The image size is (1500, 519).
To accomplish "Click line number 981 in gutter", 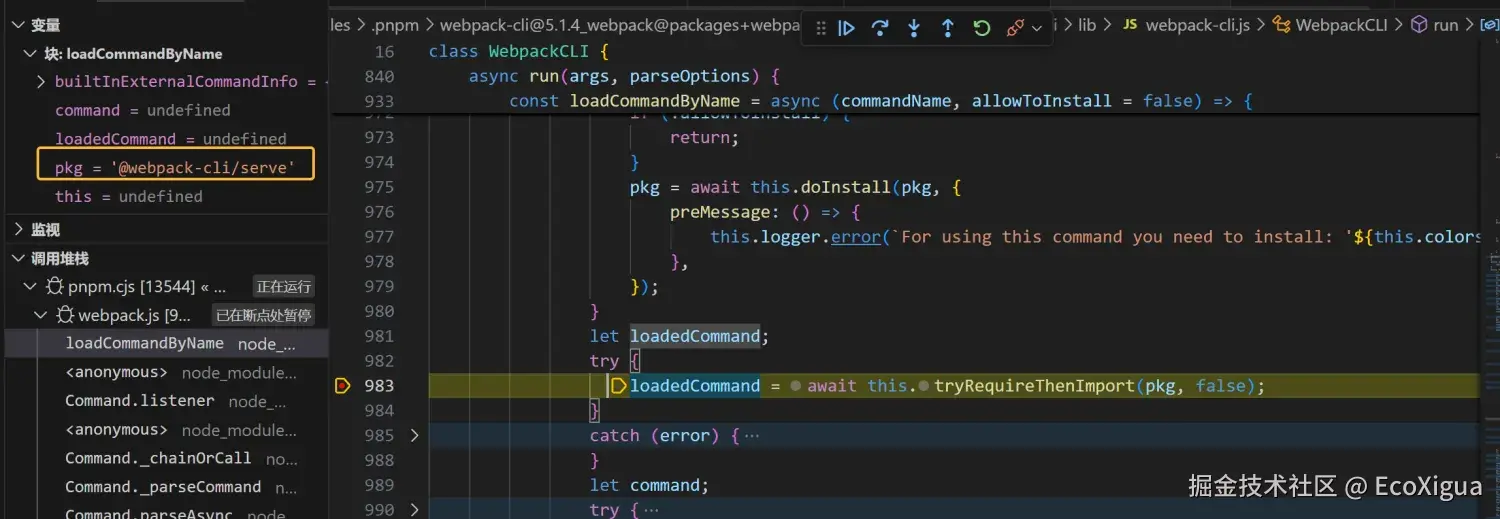I will (379, 336).
